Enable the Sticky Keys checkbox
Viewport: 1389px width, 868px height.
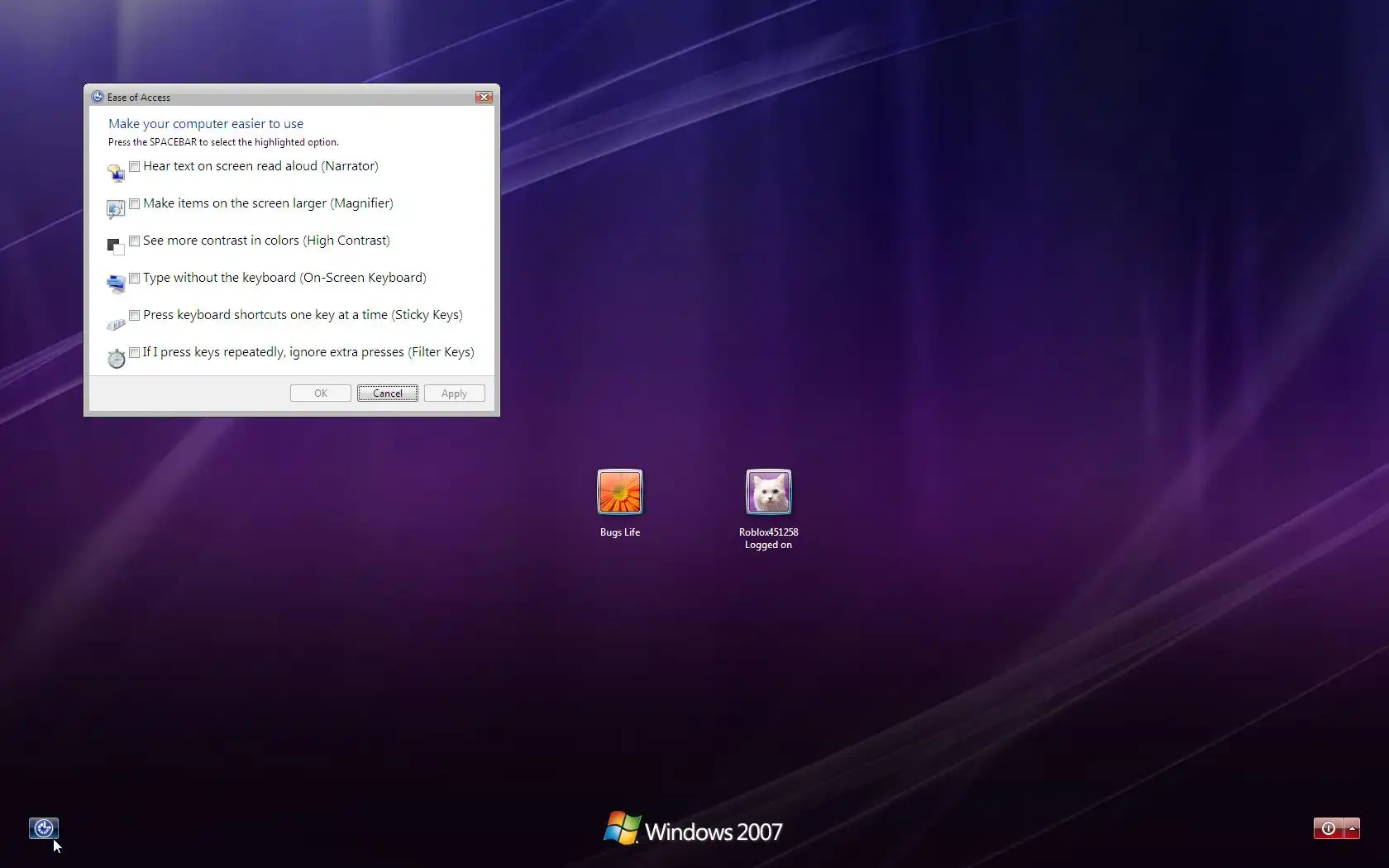pos(134,315)
